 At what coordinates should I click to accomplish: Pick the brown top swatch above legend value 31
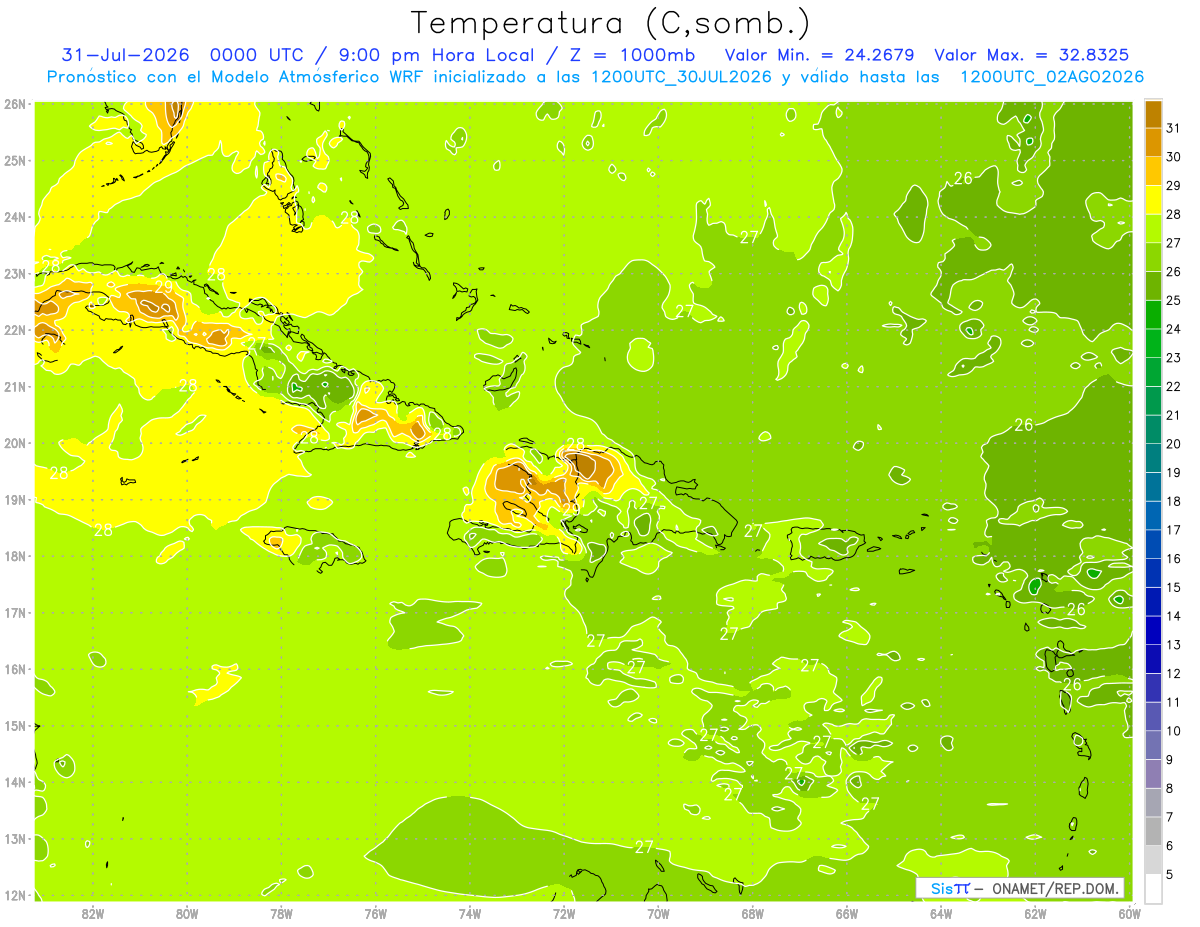tap(1153, 114)
